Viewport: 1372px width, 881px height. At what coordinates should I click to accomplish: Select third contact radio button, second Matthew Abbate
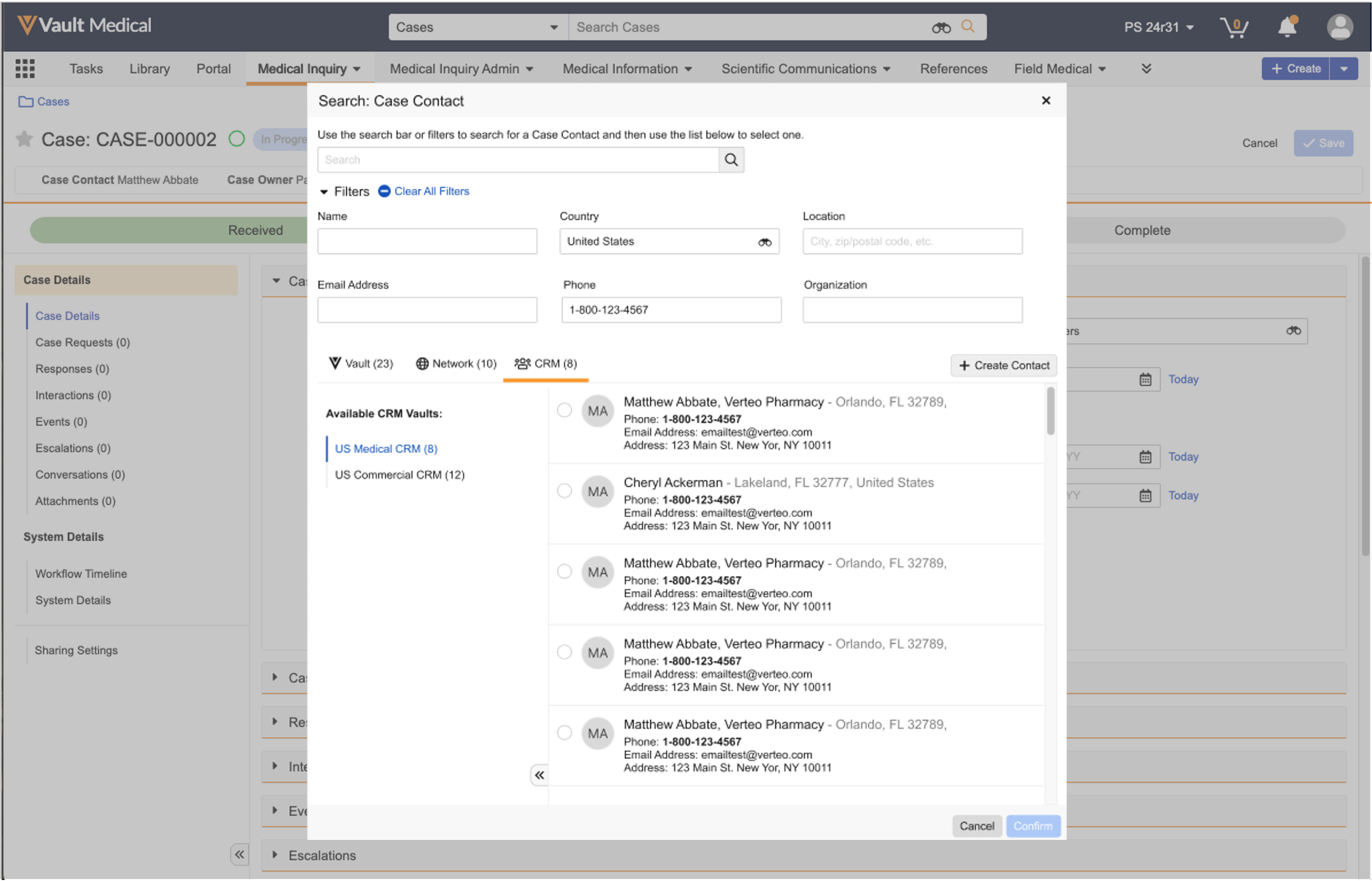pyautogui.click(x=564, y=572)
